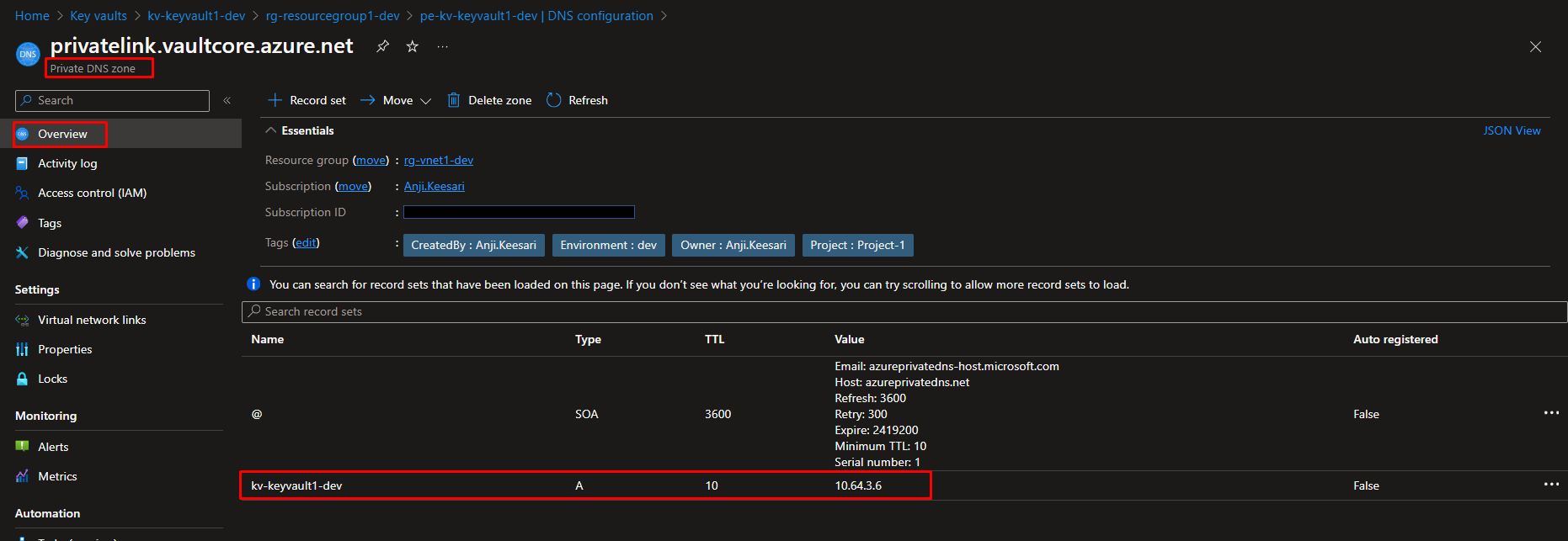Collapse the left navigation menu
The image size is (1568, 541).
227,100
